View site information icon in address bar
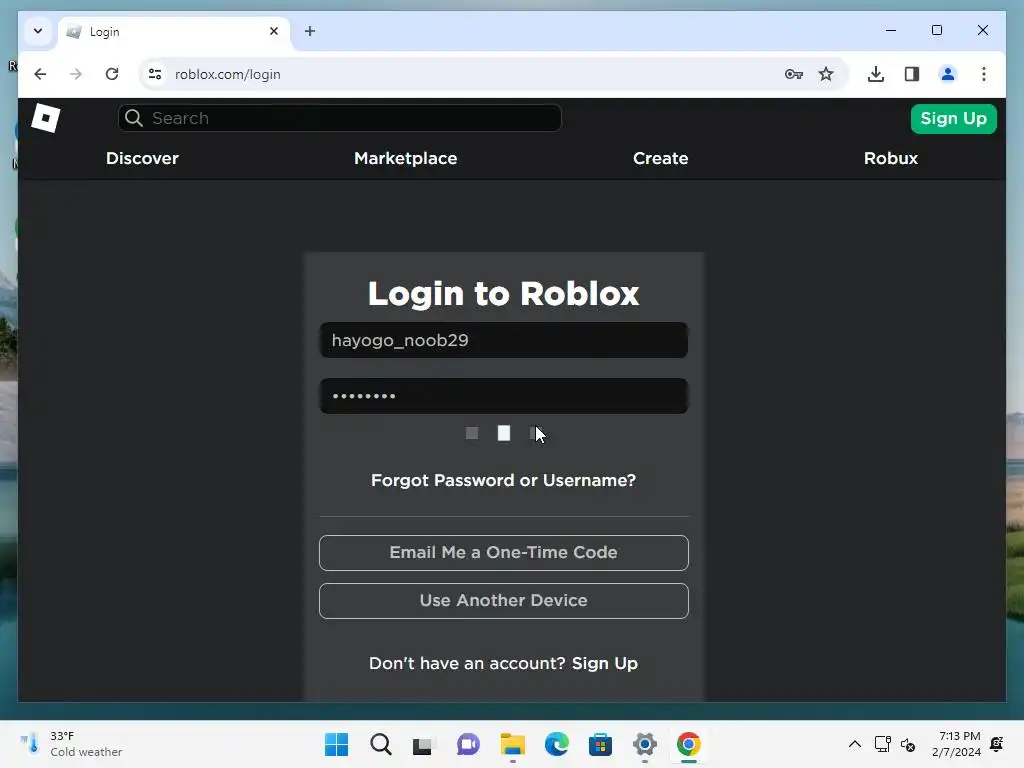 click(155, 74)
